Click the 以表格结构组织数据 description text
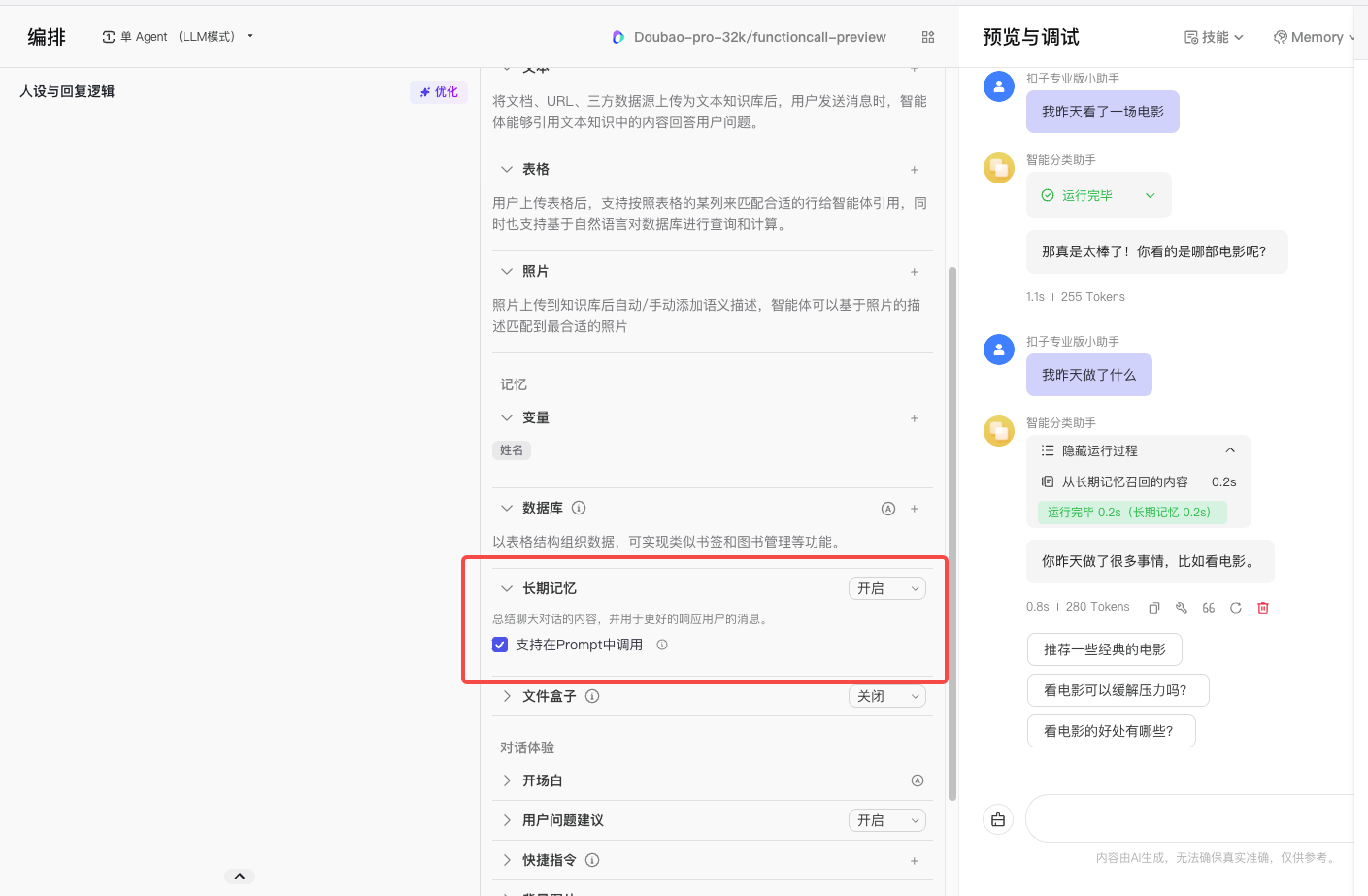 tap(670, 542)
